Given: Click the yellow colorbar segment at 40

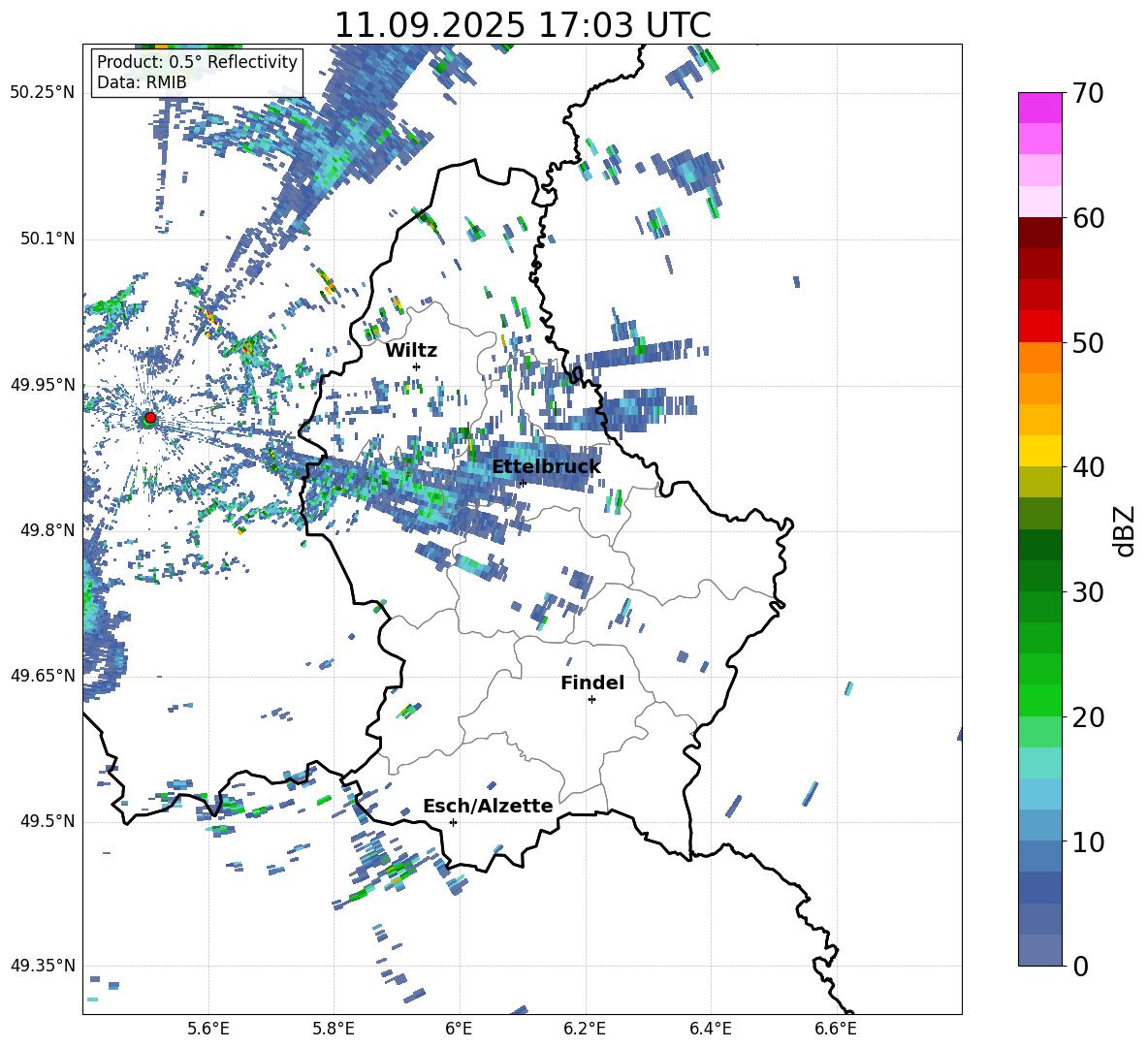Looking at the screenshot, I should (1039, 451).
